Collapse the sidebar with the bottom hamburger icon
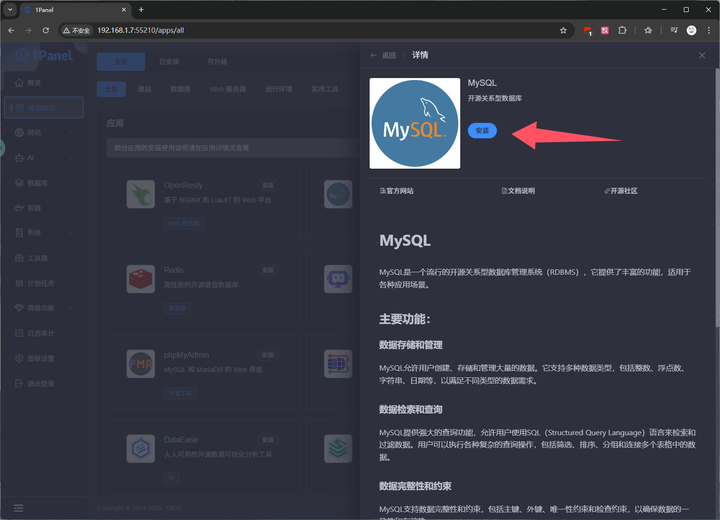Image resolution: width=720 pixels, height=520 pixels. (18, 508)
